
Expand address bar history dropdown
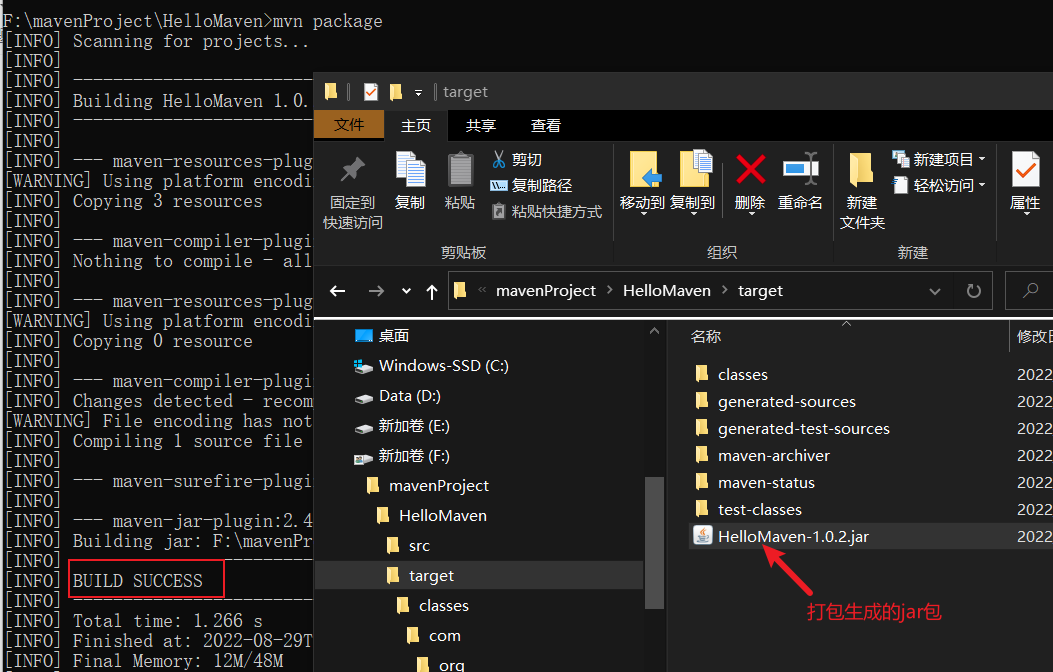click(x=934, y=291)
